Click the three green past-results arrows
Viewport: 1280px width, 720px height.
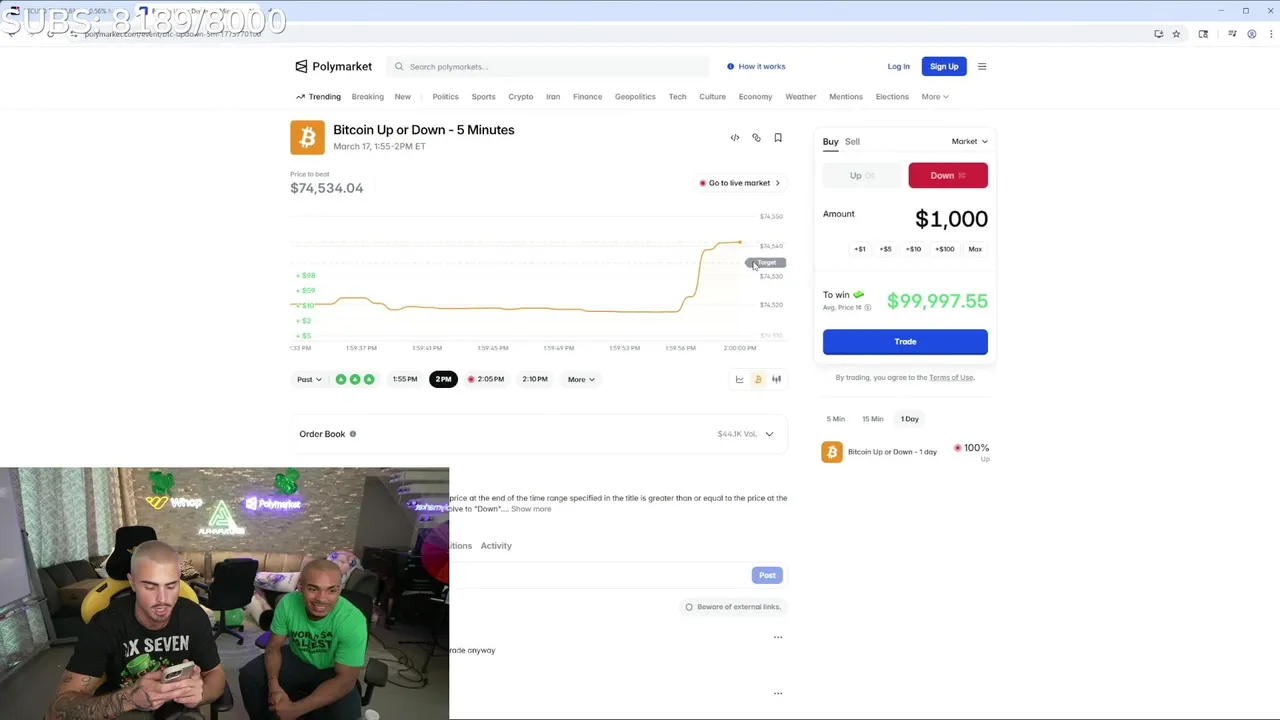point(355,379)
